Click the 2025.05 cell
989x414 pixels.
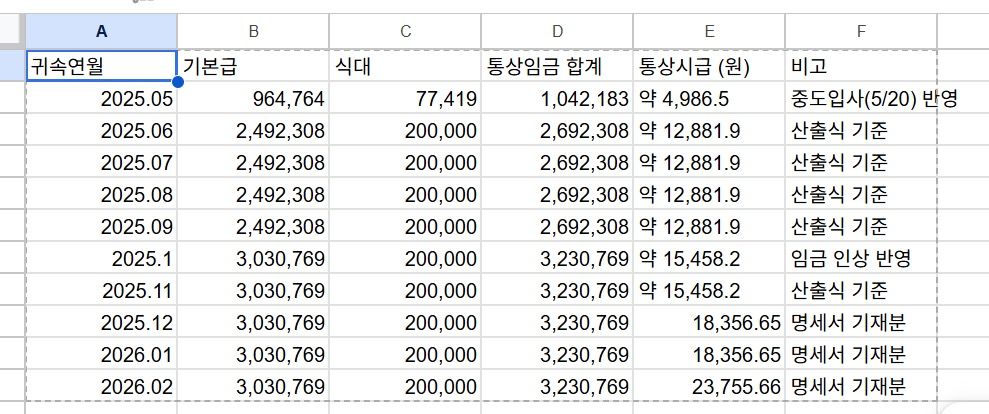click(101, 99)
